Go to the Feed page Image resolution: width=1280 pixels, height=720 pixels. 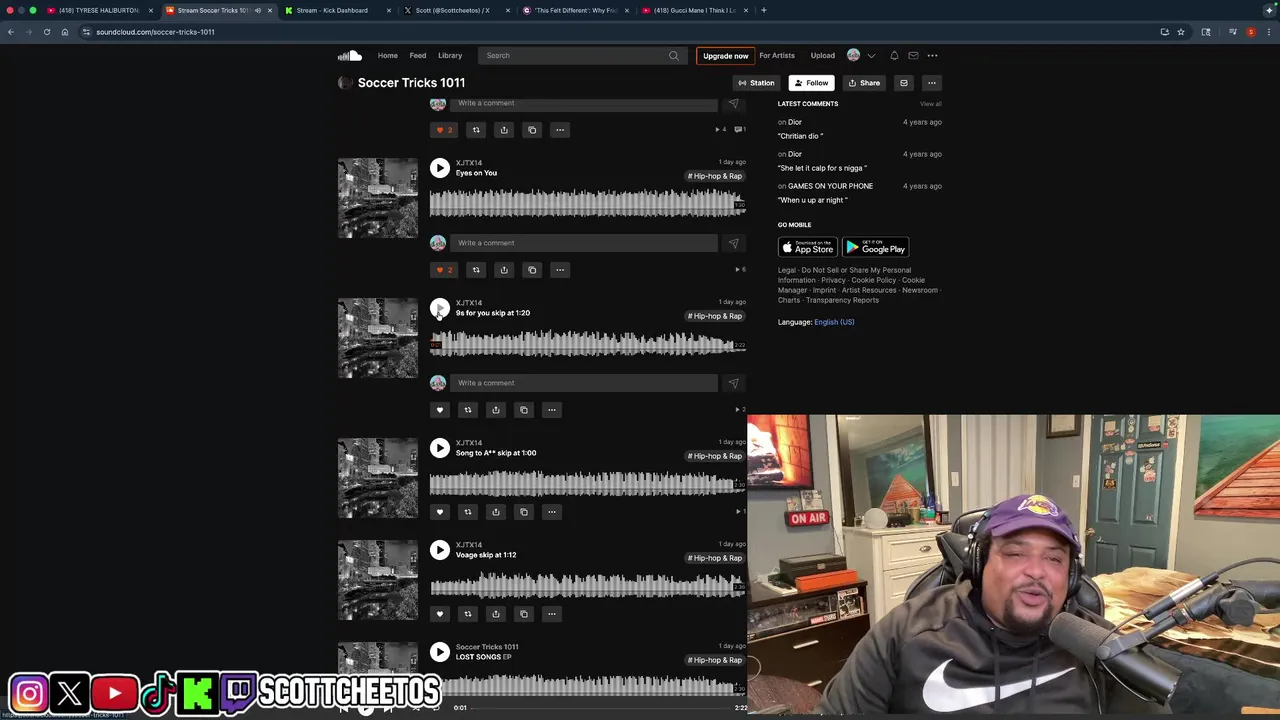[x=418, y=56]
